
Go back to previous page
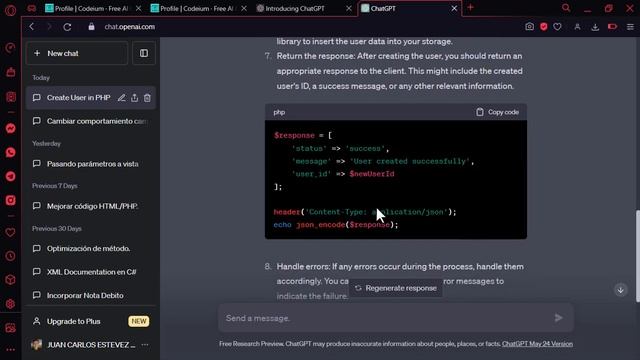tap(31, 27)
